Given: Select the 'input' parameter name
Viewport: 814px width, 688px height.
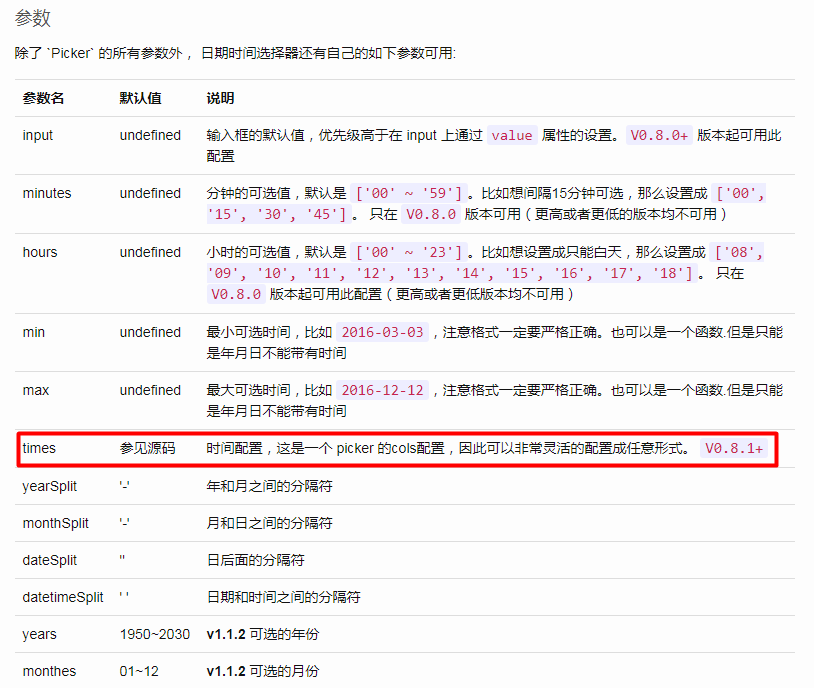Looking at the screenshot, I should tap(36, 135).
